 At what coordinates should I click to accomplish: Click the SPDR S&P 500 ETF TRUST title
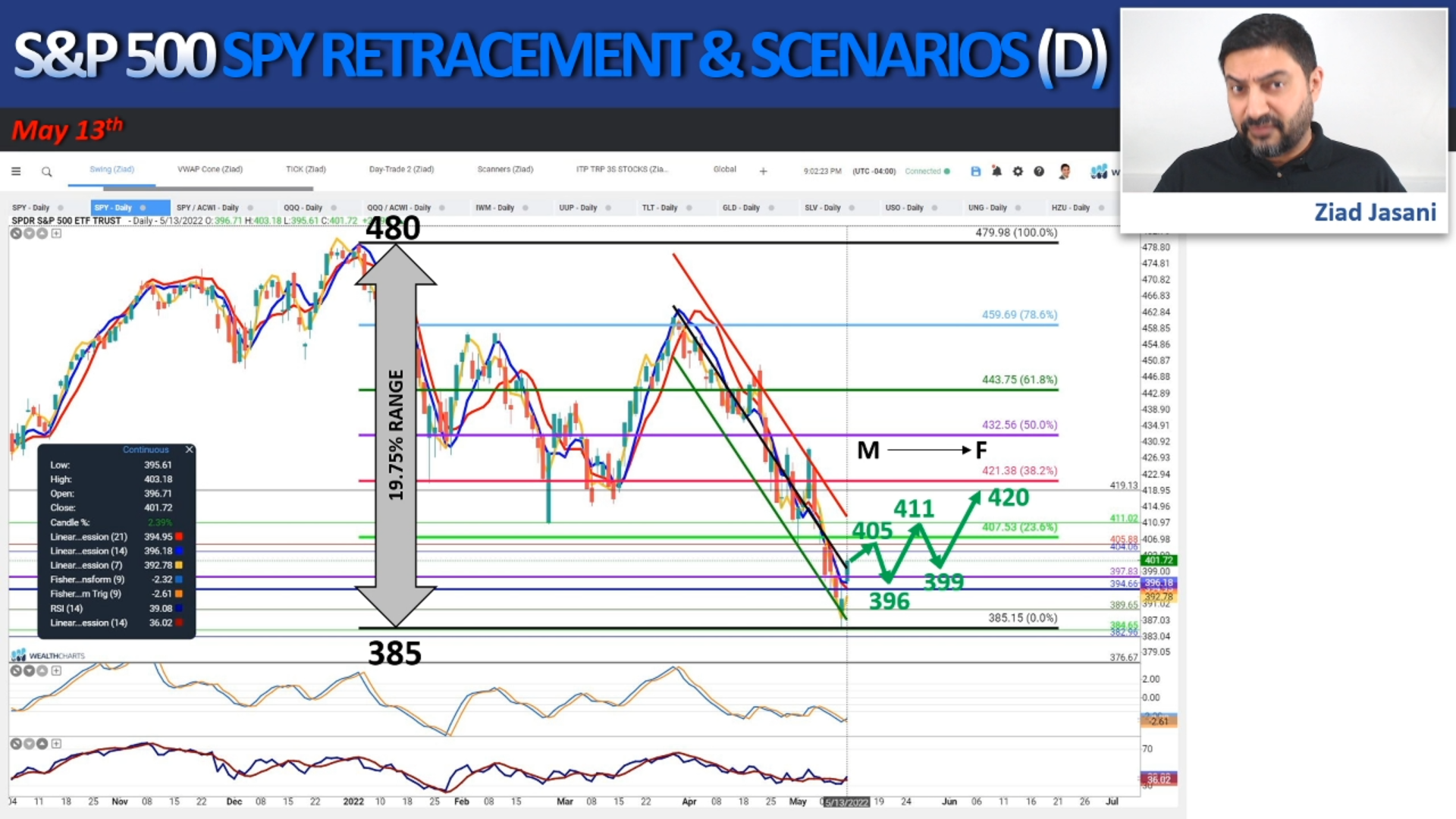[67, 221]
